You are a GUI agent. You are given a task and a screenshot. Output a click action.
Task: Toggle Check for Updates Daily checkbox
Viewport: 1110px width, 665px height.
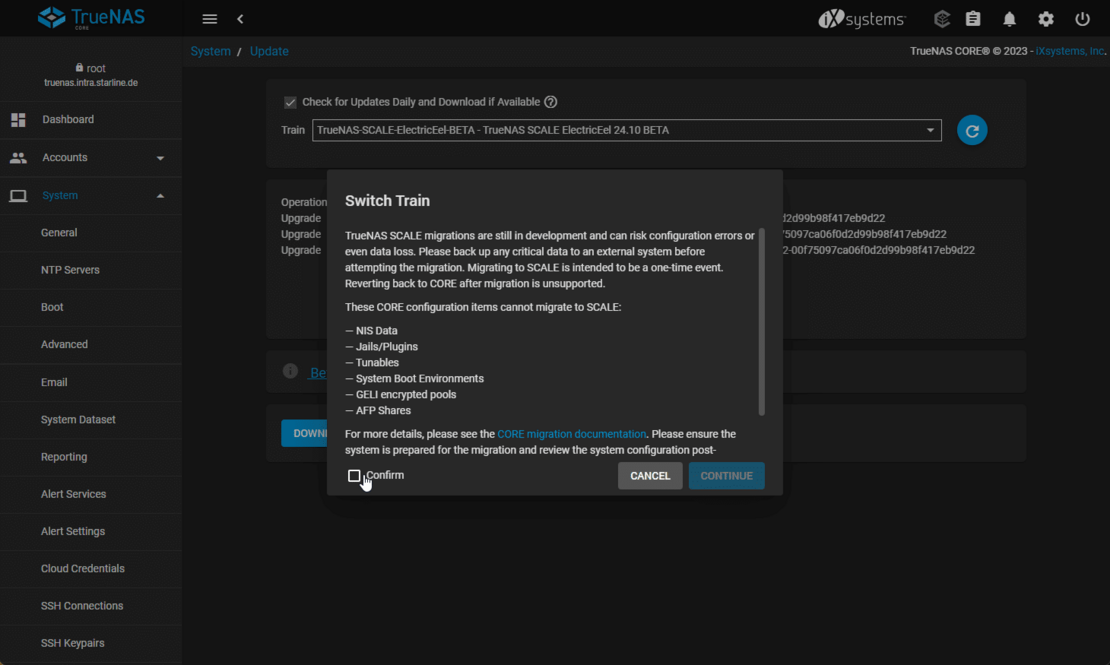(290, 102)
